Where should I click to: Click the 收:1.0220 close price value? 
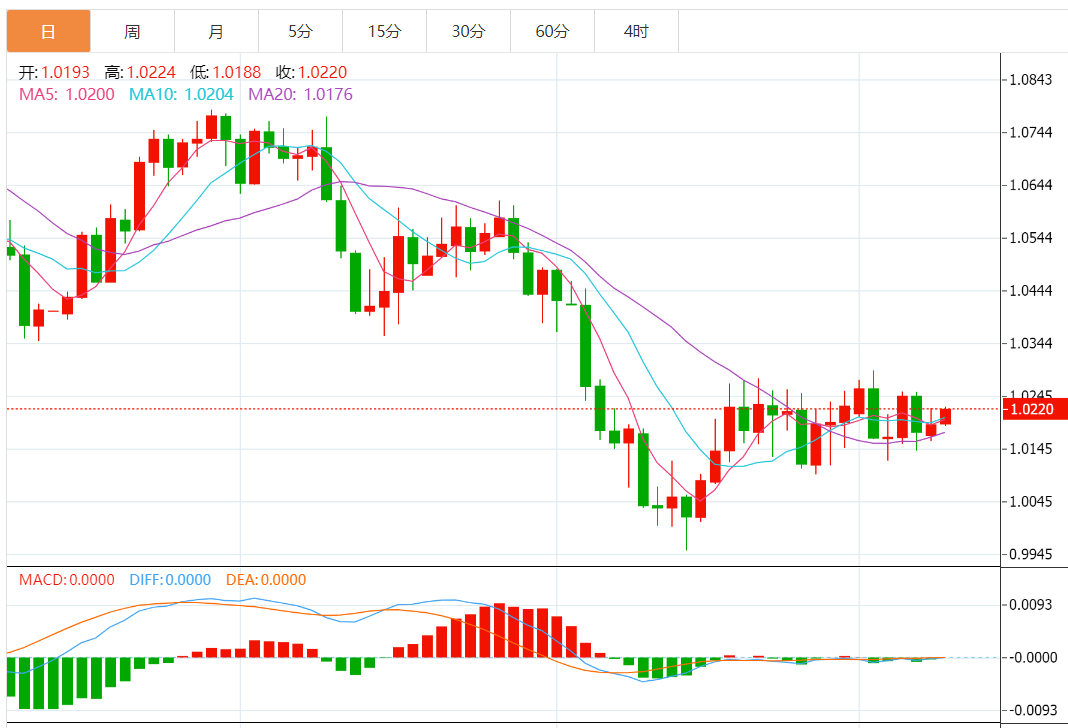pyautogui.click(x=311, y=72)
